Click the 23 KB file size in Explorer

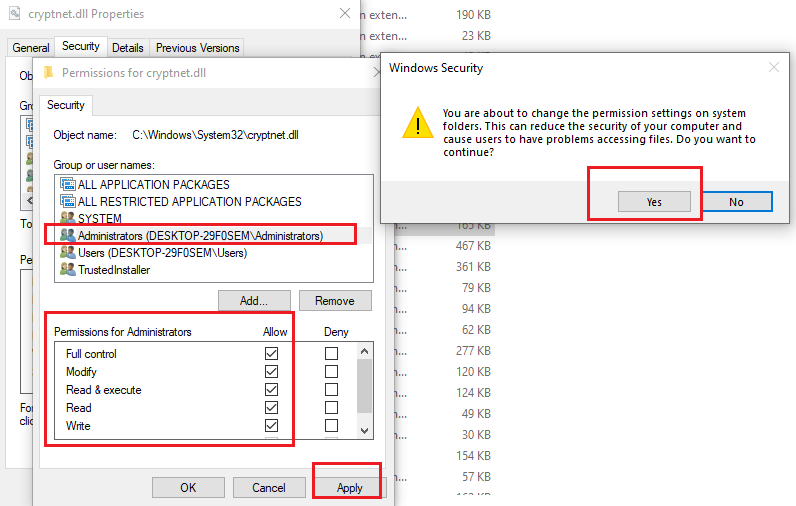click(476, 36)
